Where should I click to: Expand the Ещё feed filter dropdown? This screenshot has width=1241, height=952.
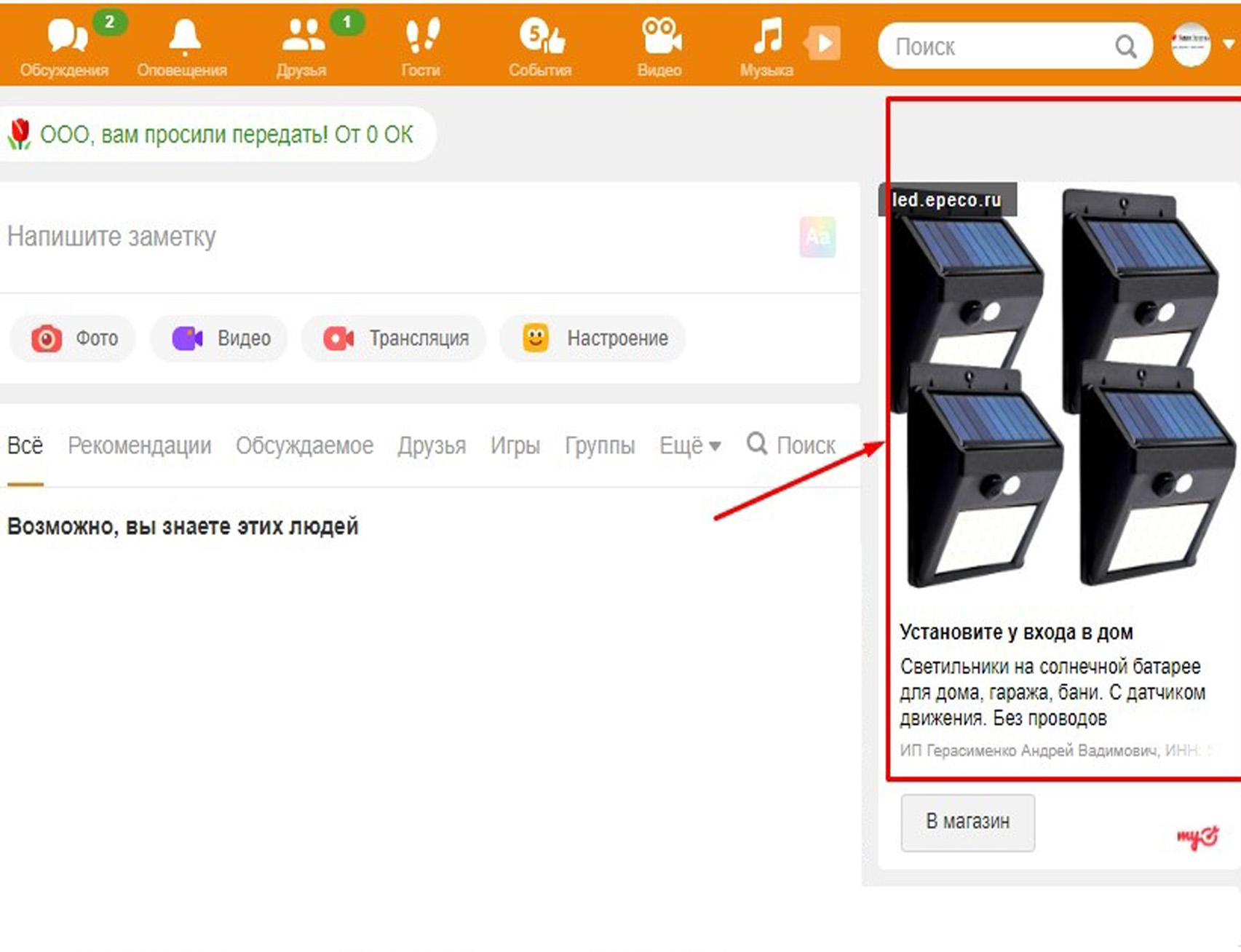point(689,445)
